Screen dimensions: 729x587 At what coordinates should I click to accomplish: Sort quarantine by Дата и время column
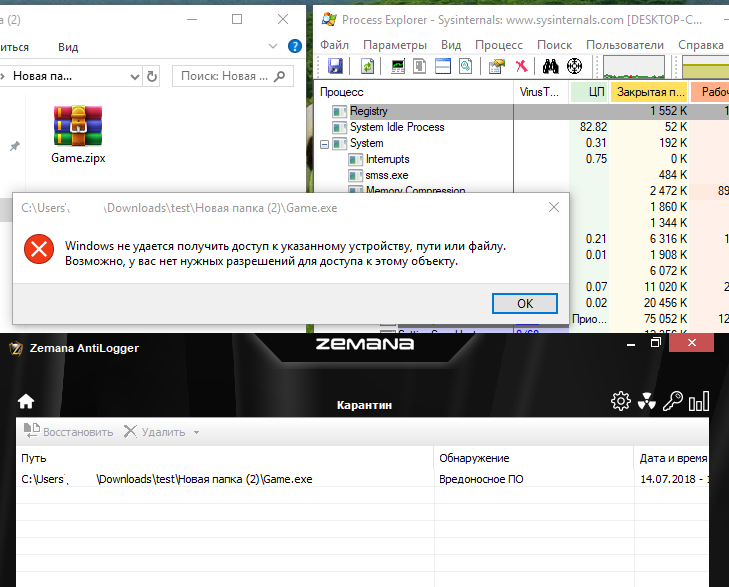(x=673, y=458)
